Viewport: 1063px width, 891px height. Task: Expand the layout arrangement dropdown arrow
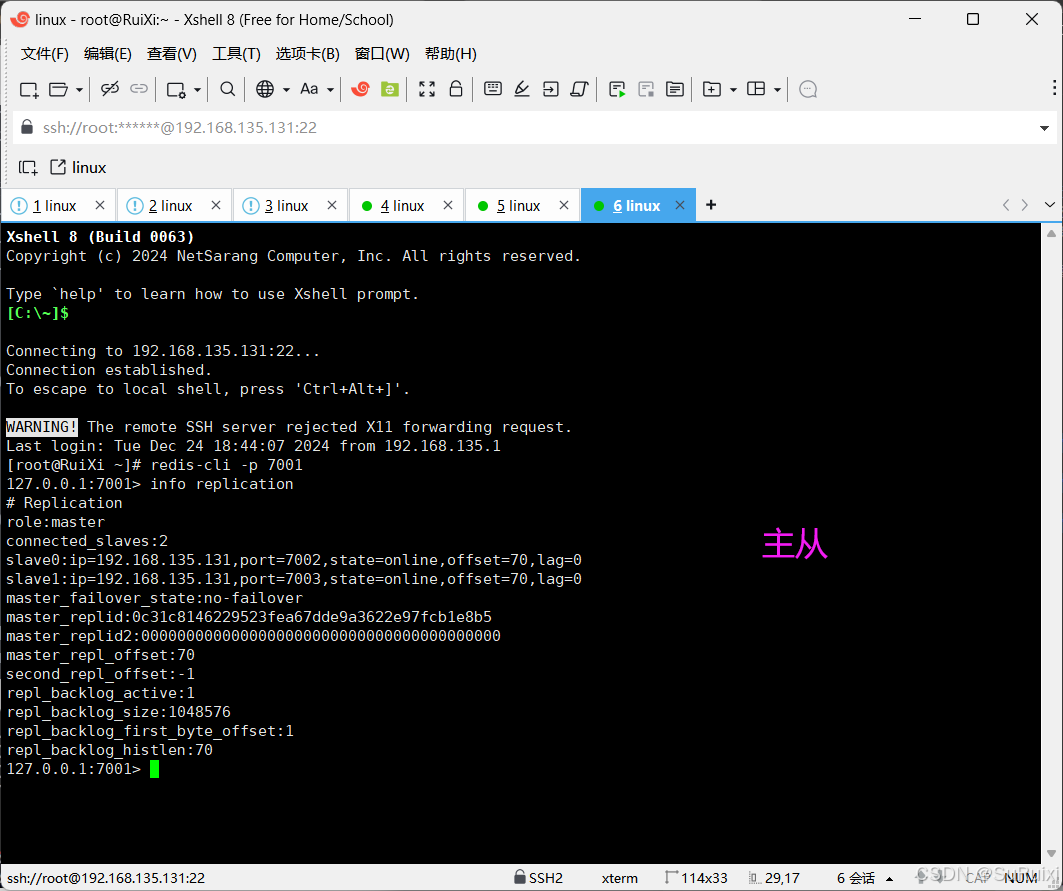[x=777, y=90]
